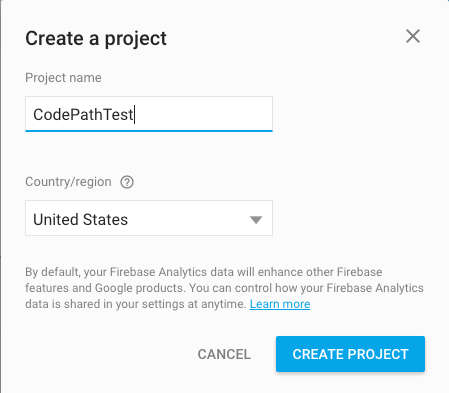Screen dimensions: 449x393
Task: Close the Create a project dialog
Action: [x=413, y=36]
